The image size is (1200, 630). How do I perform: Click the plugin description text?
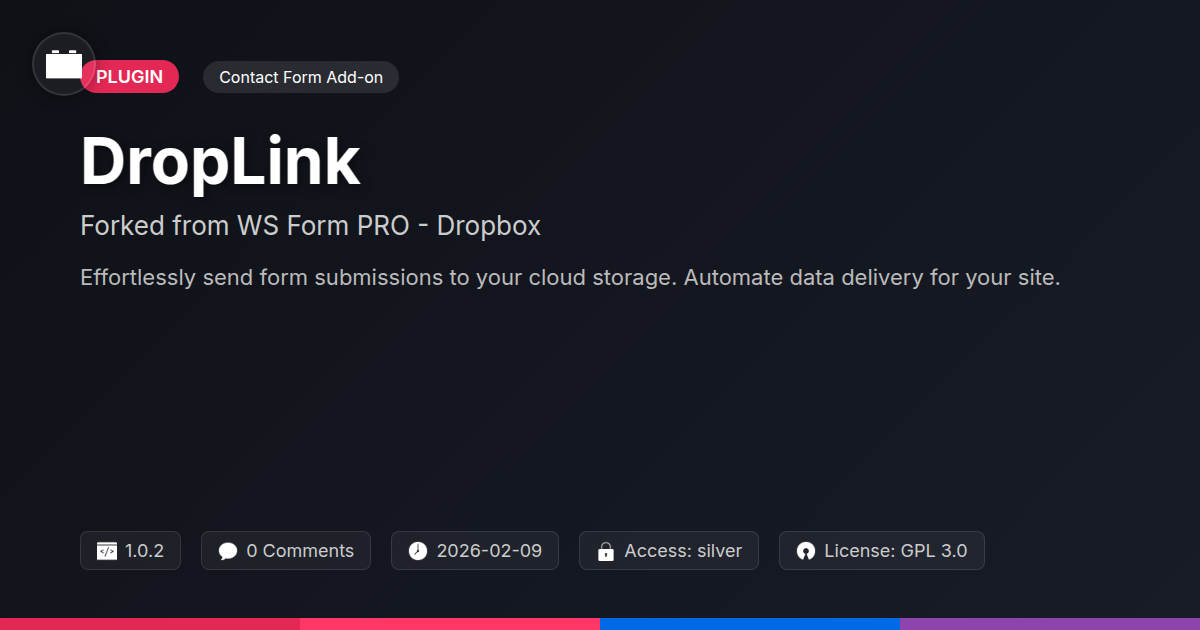coord(570,278)
